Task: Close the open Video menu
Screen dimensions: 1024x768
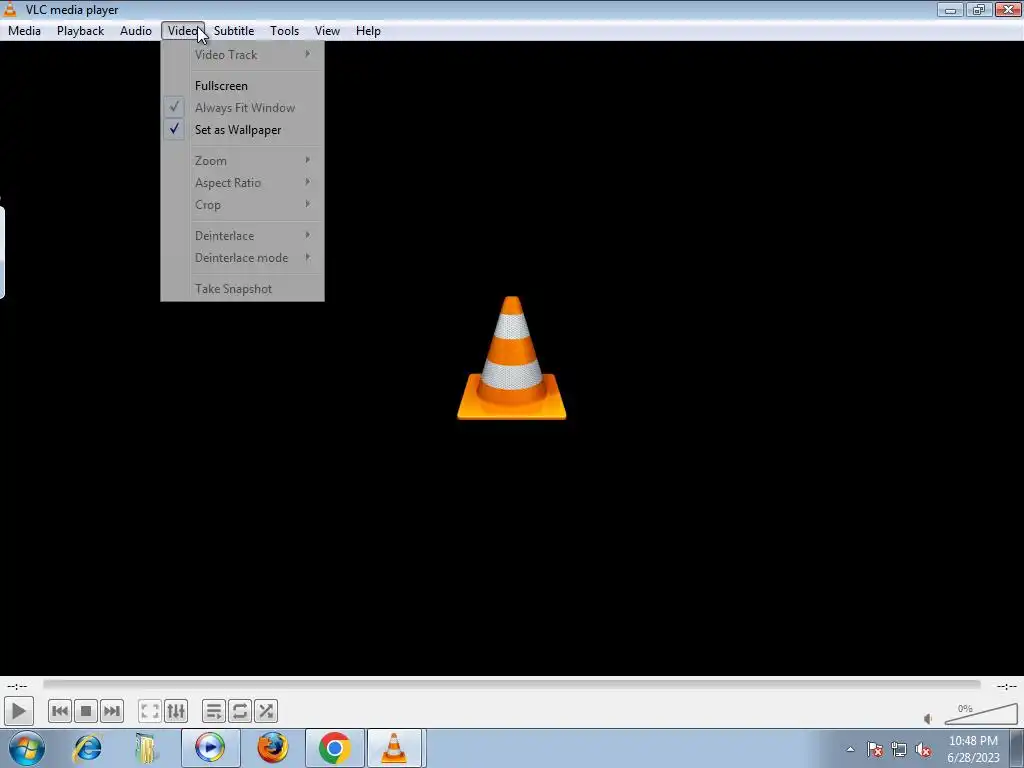Action: [x=183, y=31]
